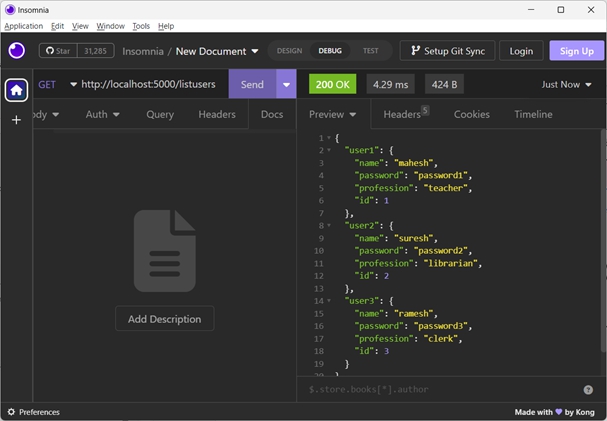Open the home dashboard icon

tap(16, 90)
